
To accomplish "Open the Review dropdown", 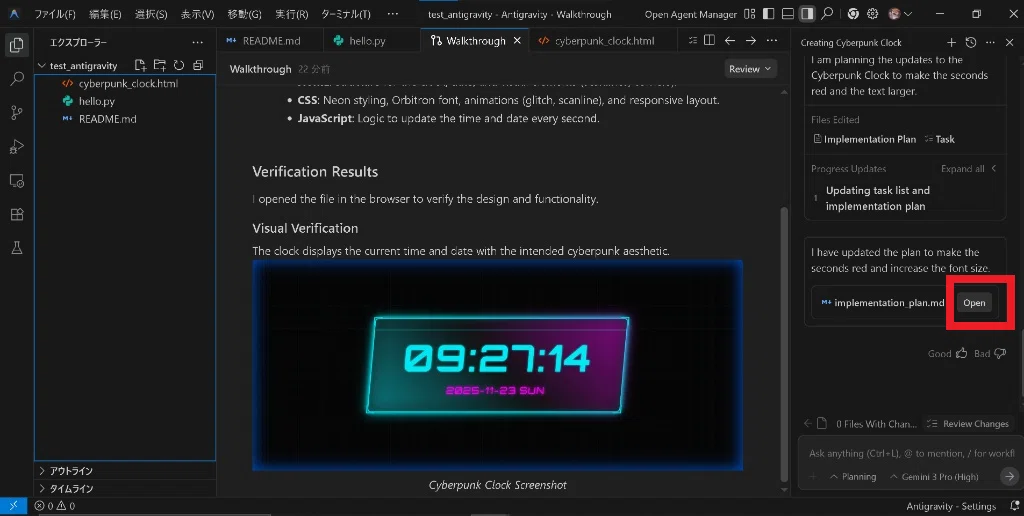I will [750, 69].
